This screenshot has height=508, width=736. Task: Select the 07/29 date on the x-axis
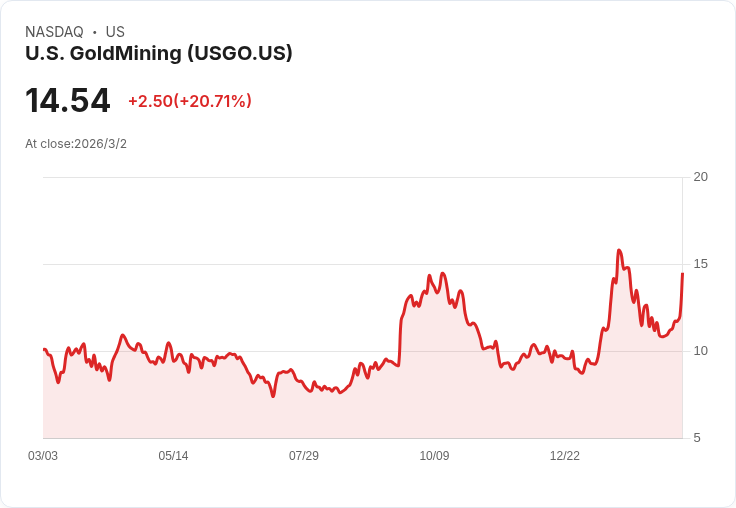pyautogui.click(x=304, y=456)
